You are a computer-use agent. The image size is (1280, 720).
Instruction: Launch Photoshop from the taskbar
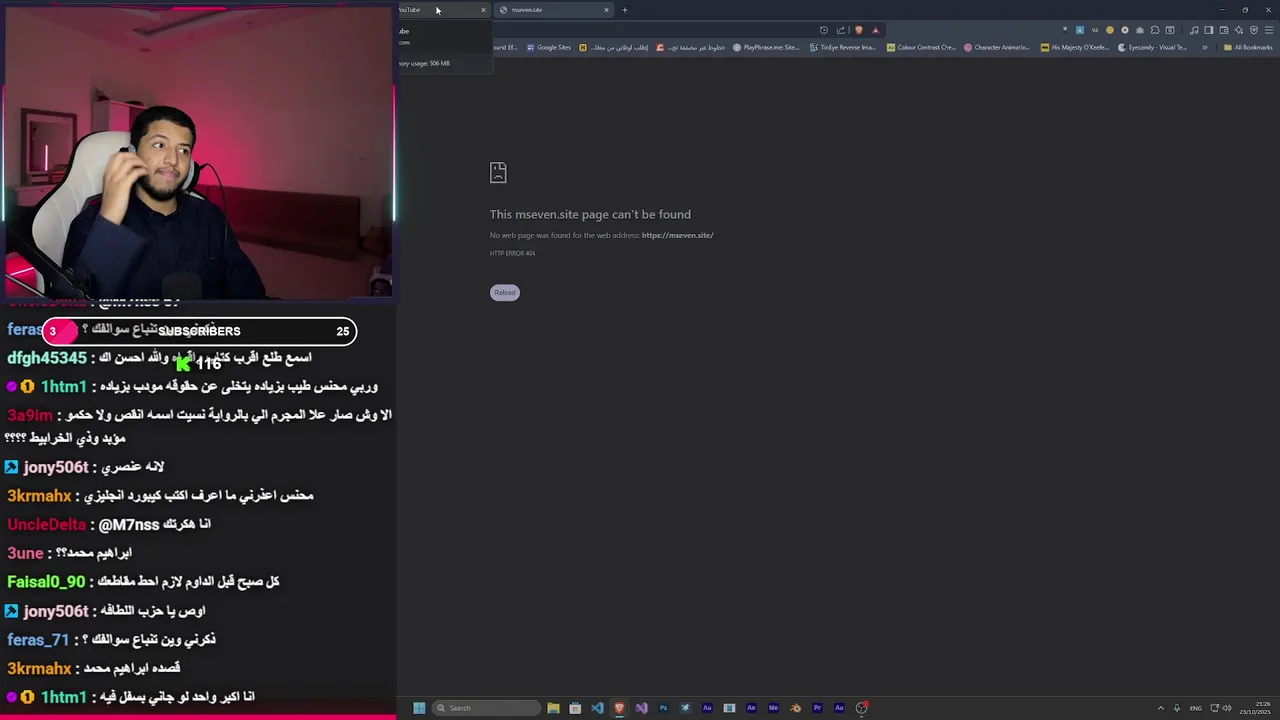tap(663, 708)
